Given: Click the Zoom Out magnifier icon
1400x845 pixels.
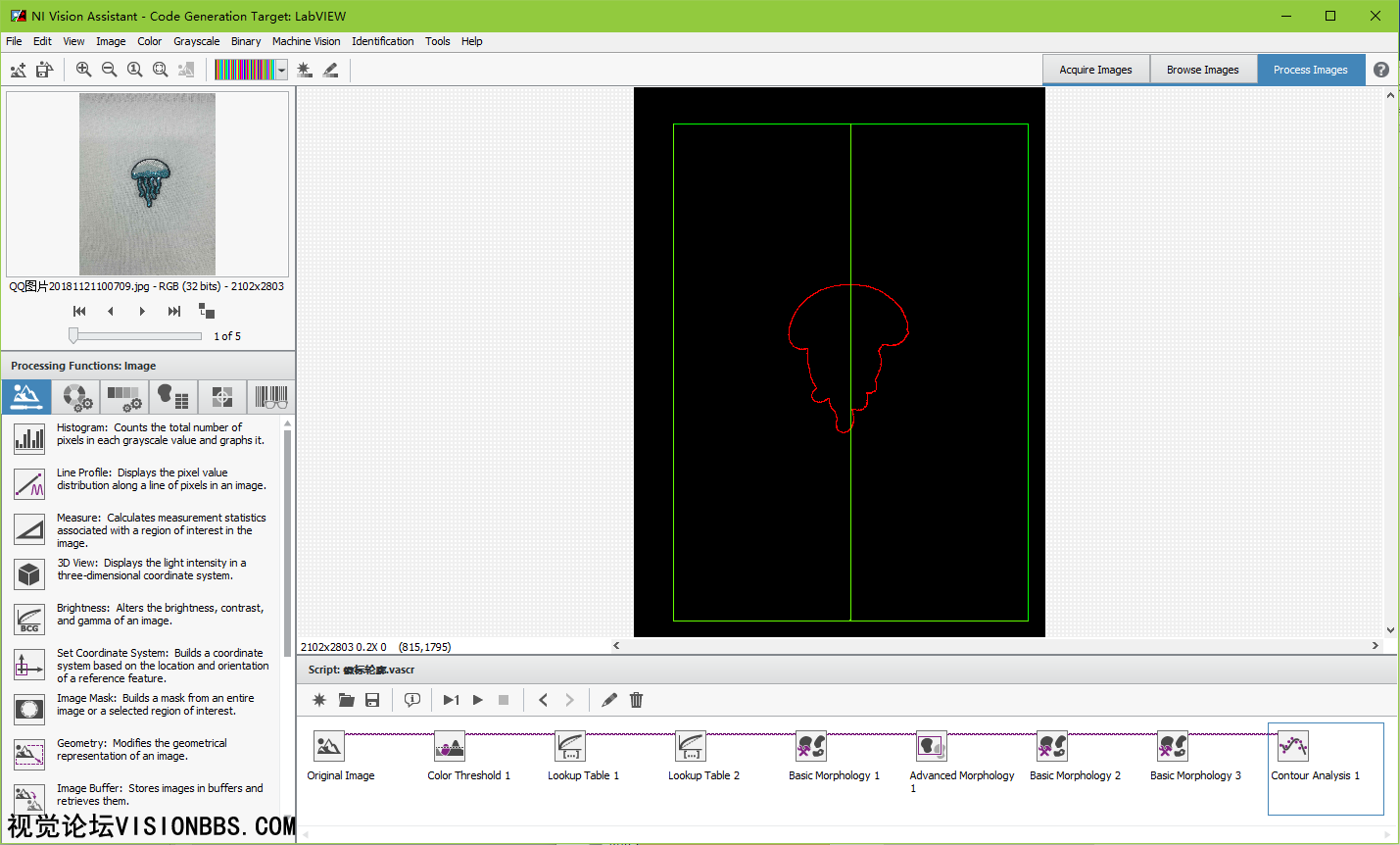Looking at the screenshot, I should pos(109,70).
